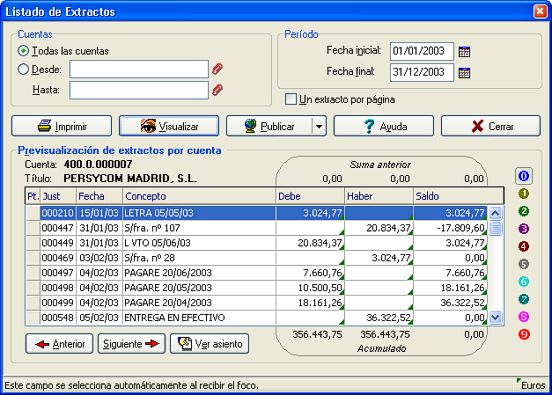552x395 pixels.
Task: Select the Todas las cuentas radio button
Action: pyautogui.click(x=23, y=51)
